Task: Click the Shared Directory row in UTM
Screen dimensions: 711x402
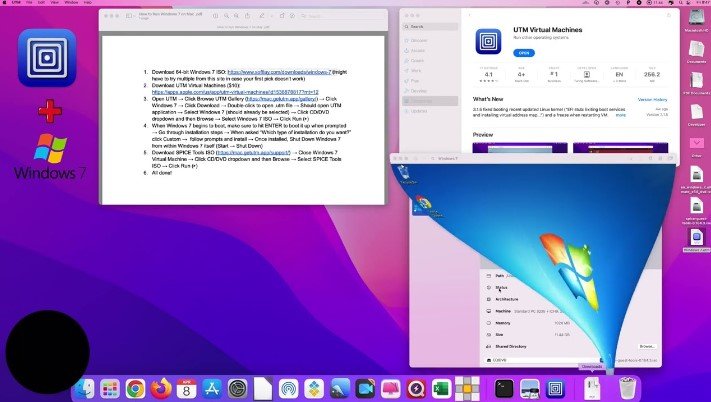Action: (x=570, y=346)
